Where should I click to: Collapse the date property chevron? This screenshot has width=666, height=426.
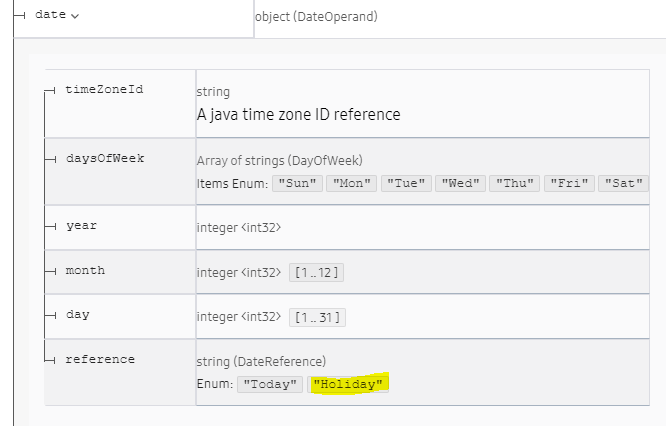coord(75,17)
